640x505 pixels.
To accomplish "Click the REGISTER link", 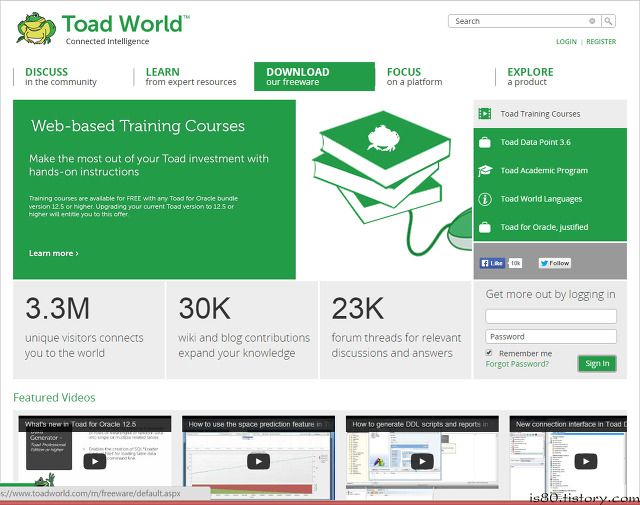I will tap(601, 42).
